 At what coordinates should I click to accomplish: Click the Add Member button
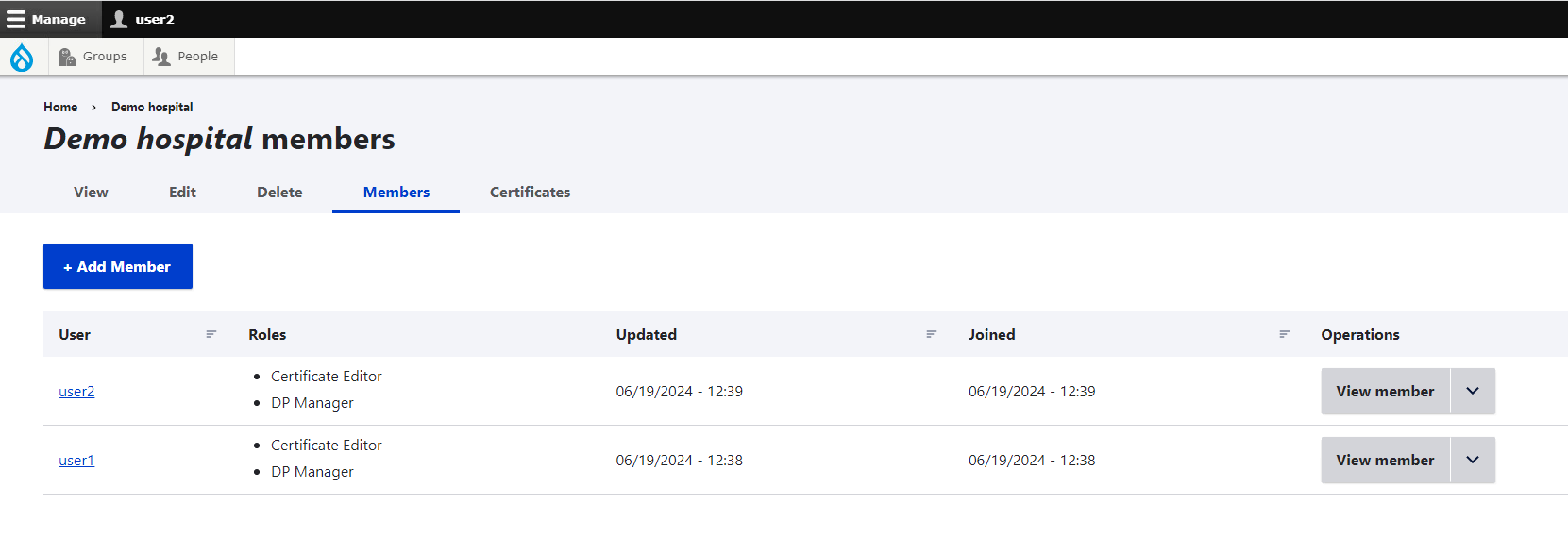(x=118, y=266)
